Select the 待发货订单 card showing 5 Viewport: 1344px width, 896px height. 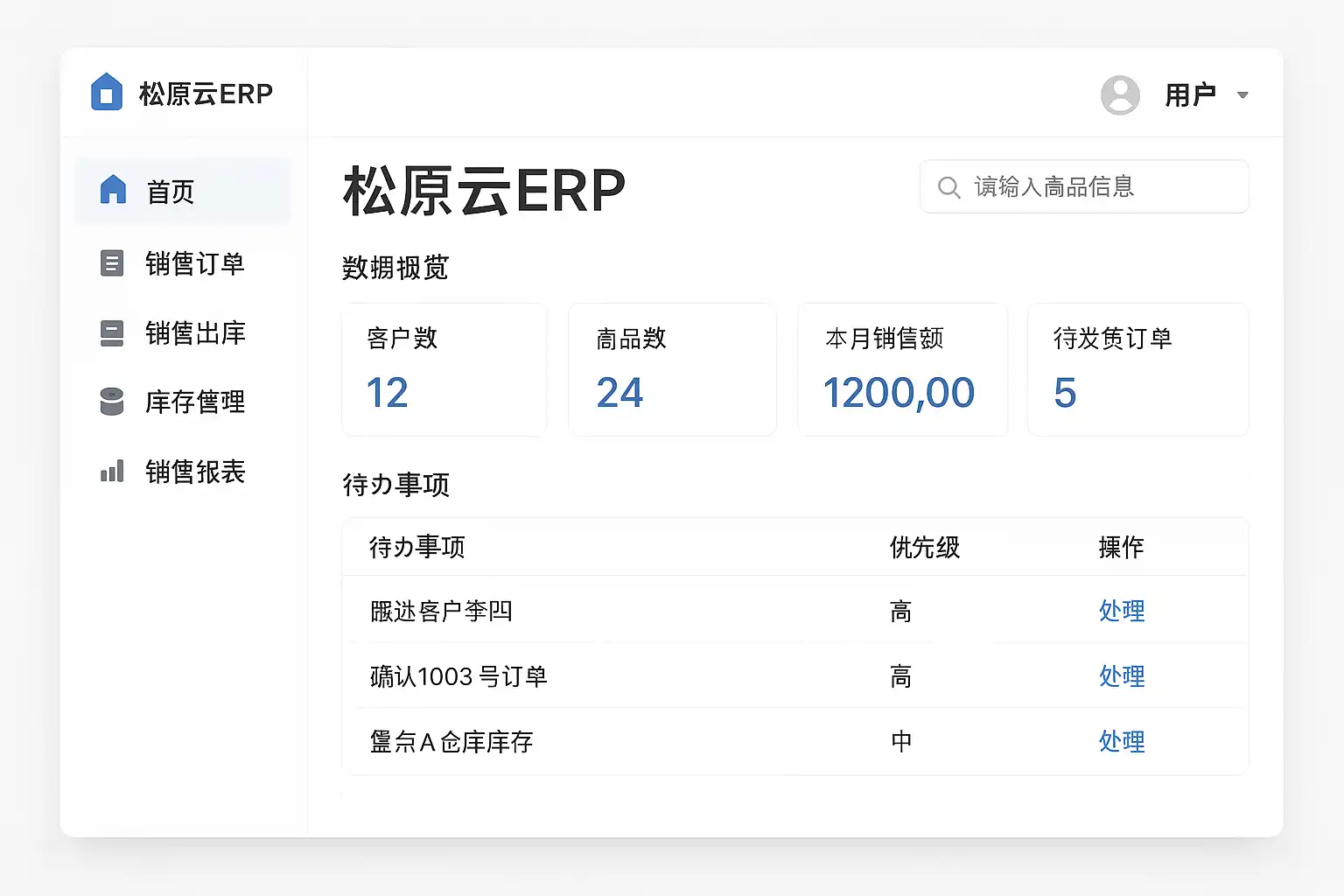click(1137, 369)
